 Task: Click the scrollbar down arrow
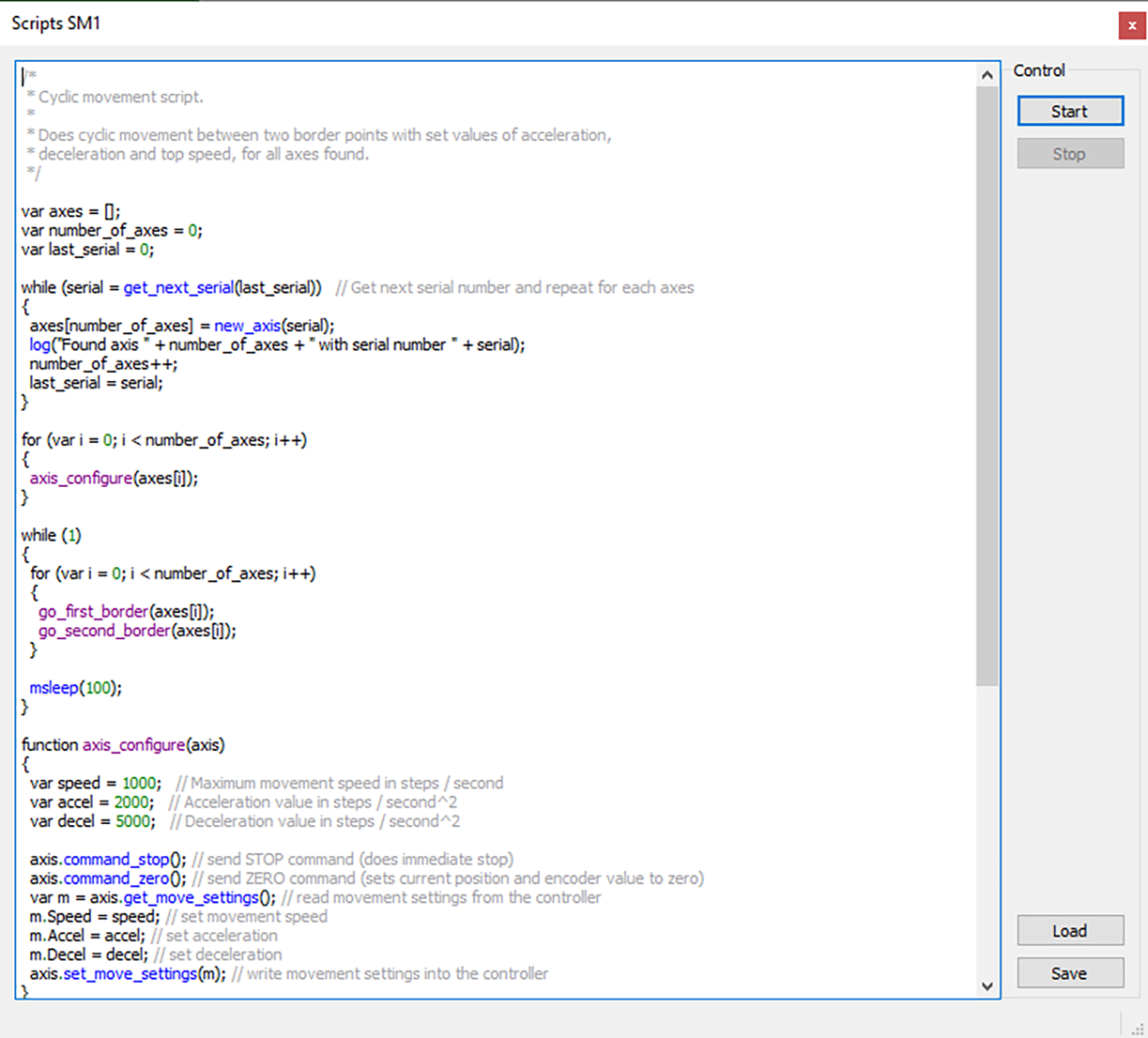(x=987, y=985)
